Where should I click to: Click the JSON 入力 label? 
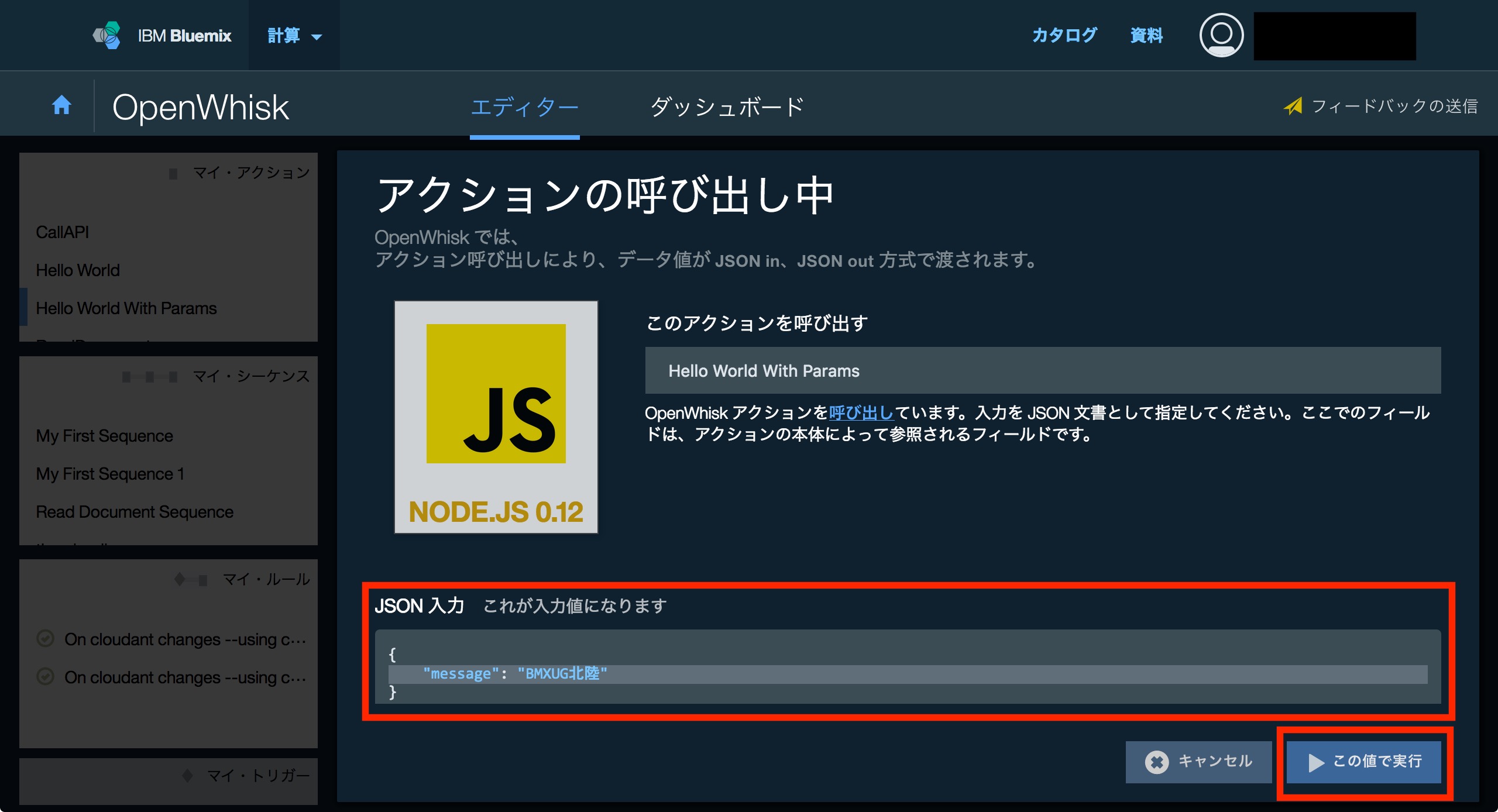pyautogui.click(x=420, y=605)
